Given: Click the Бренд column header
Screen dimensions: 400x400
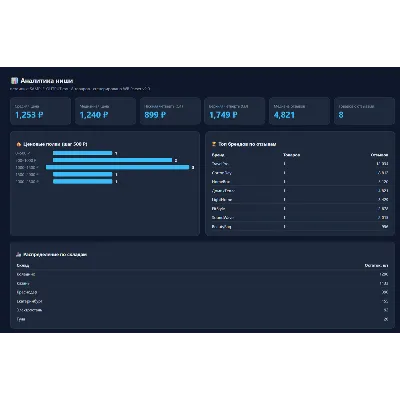Looking at the screenshot, I should (x=218, y=155).
